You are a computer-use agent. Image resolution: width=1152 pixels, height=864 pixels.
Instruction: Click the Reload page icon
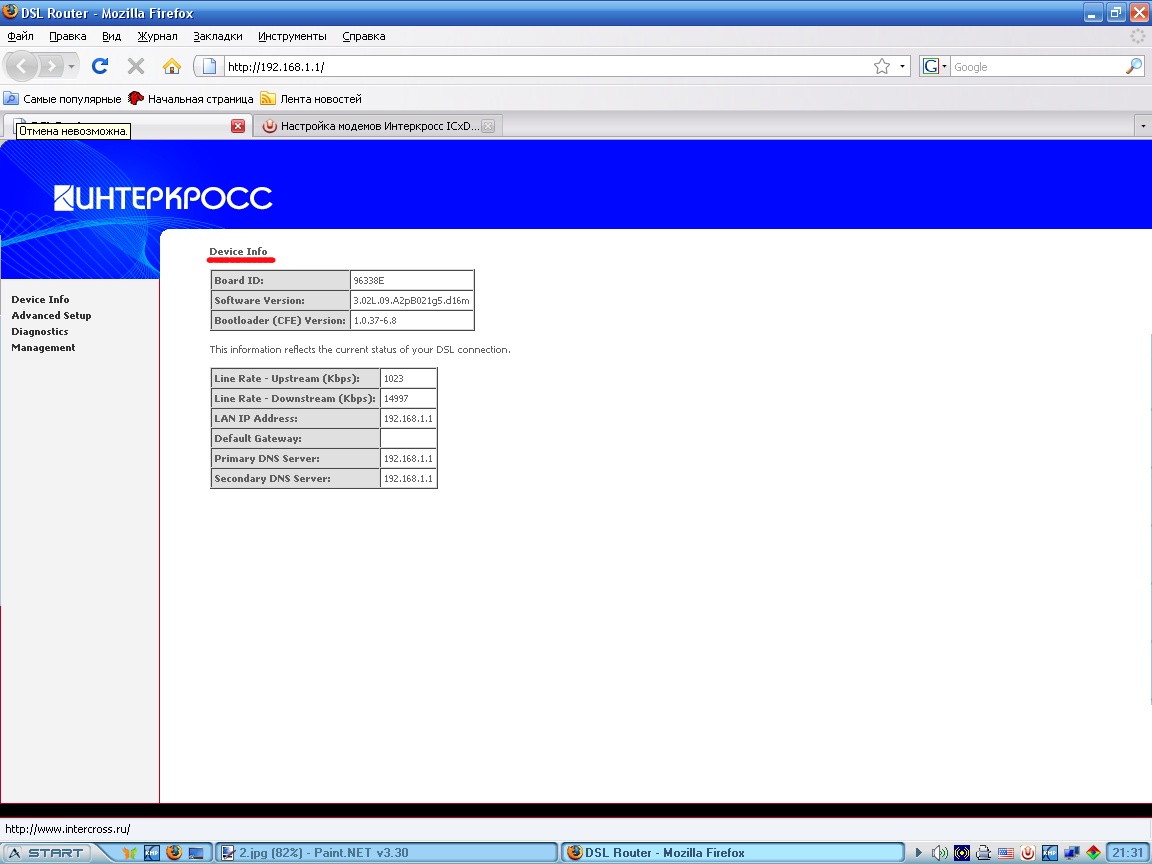click(x=100, y=67)
